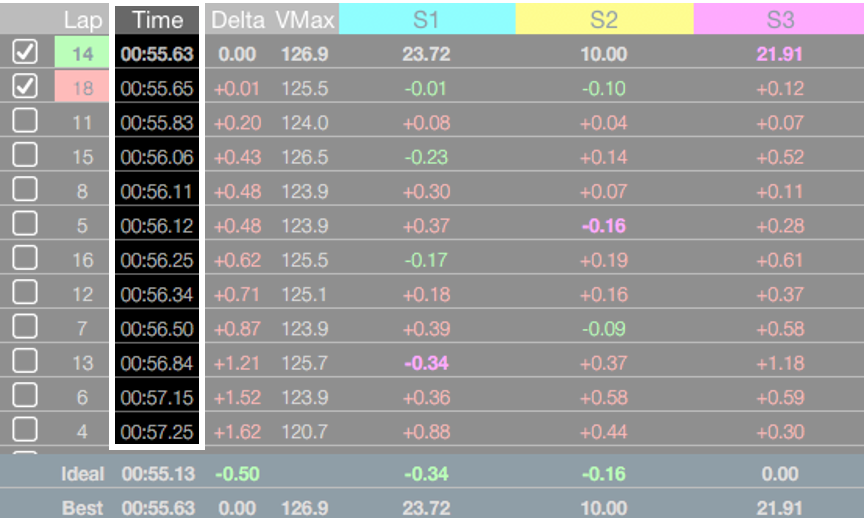Click delta +0.43 in lap 15 row

pyautogui.click(x=237, y=157)
